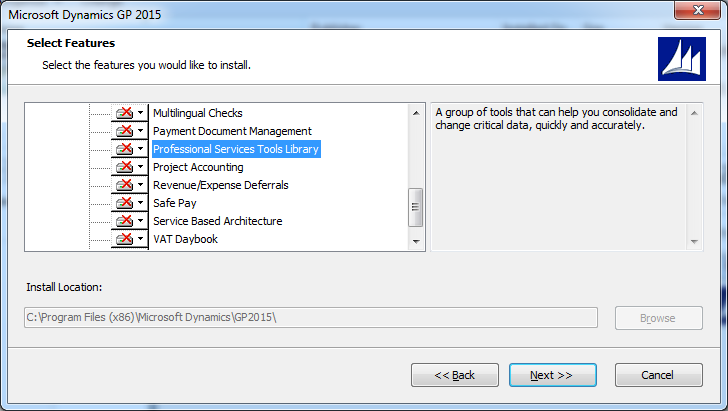Open dropdown arrow beside VAT Daybook
This screenshot has height=411, width=728.
[141, 239]
